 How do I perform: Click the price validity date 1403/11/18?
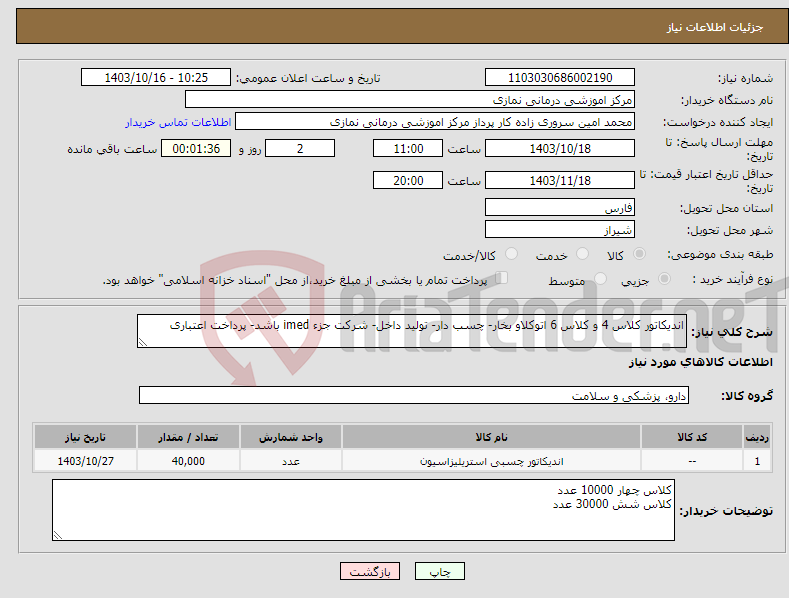[x=560, y=180]
